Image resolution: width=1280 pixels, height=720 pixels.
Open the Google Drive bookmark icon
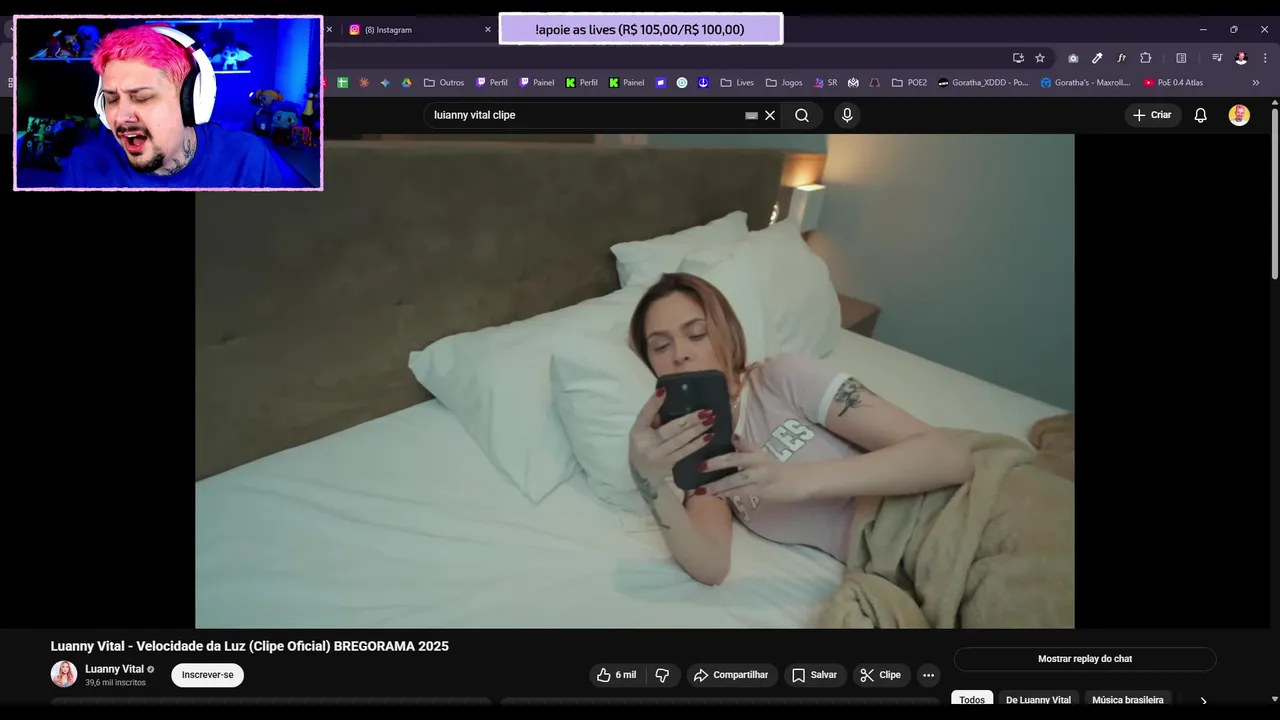(406, 83)
